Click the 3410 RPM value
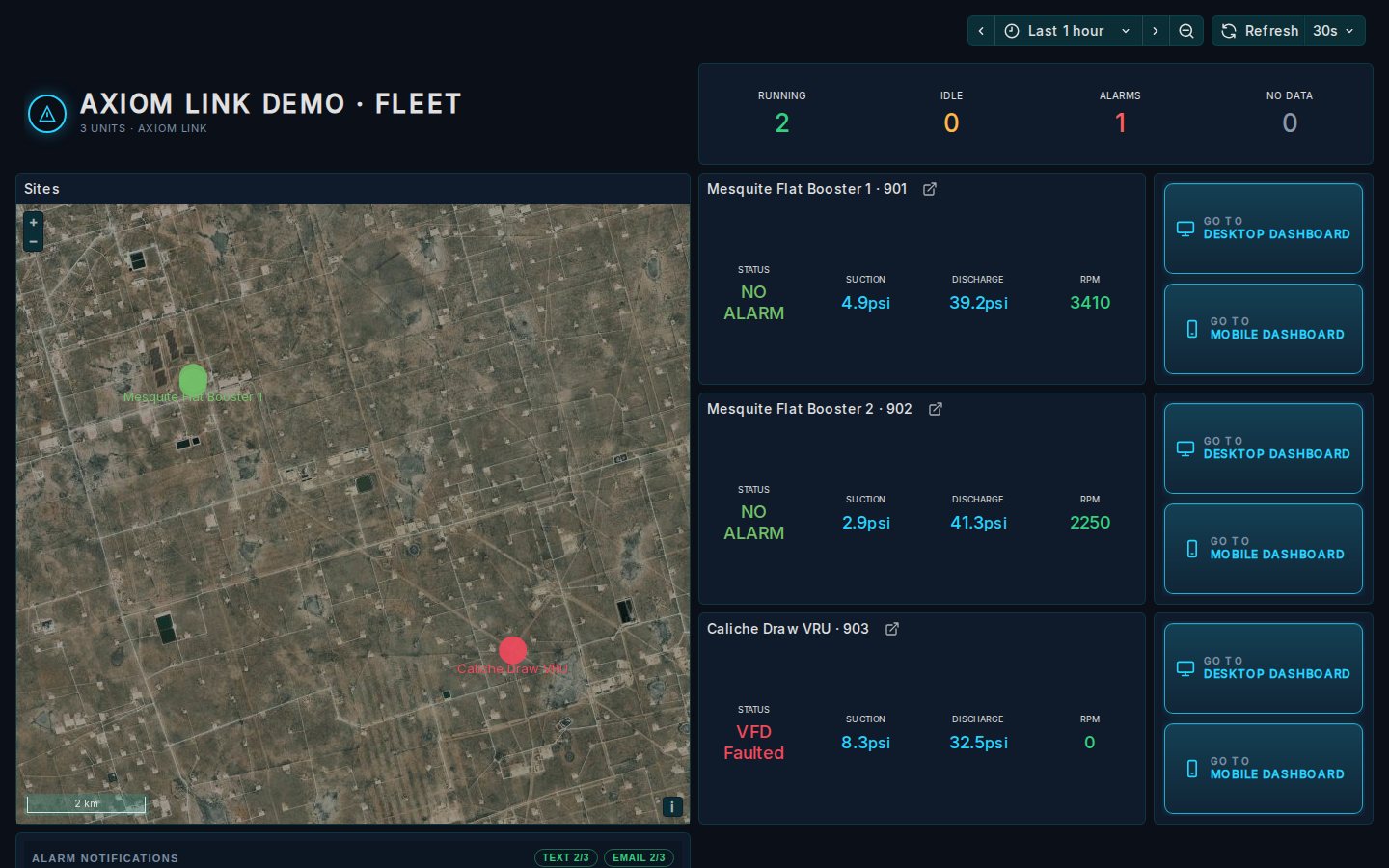 (1090, 303)
